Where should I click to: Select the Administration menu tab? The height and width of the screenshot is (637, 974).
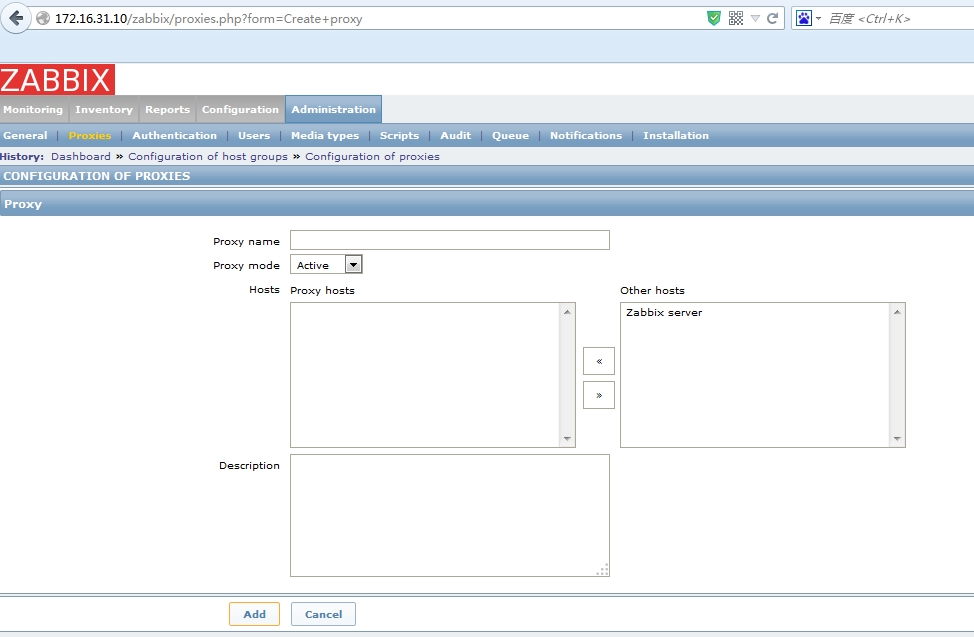click(334, 109)
